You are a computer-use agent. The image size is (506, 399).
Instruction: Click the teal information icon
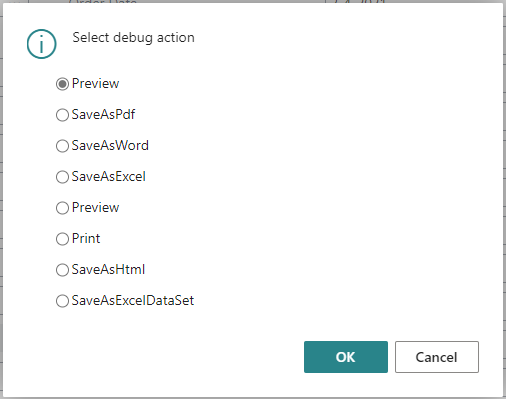(42, 44)
